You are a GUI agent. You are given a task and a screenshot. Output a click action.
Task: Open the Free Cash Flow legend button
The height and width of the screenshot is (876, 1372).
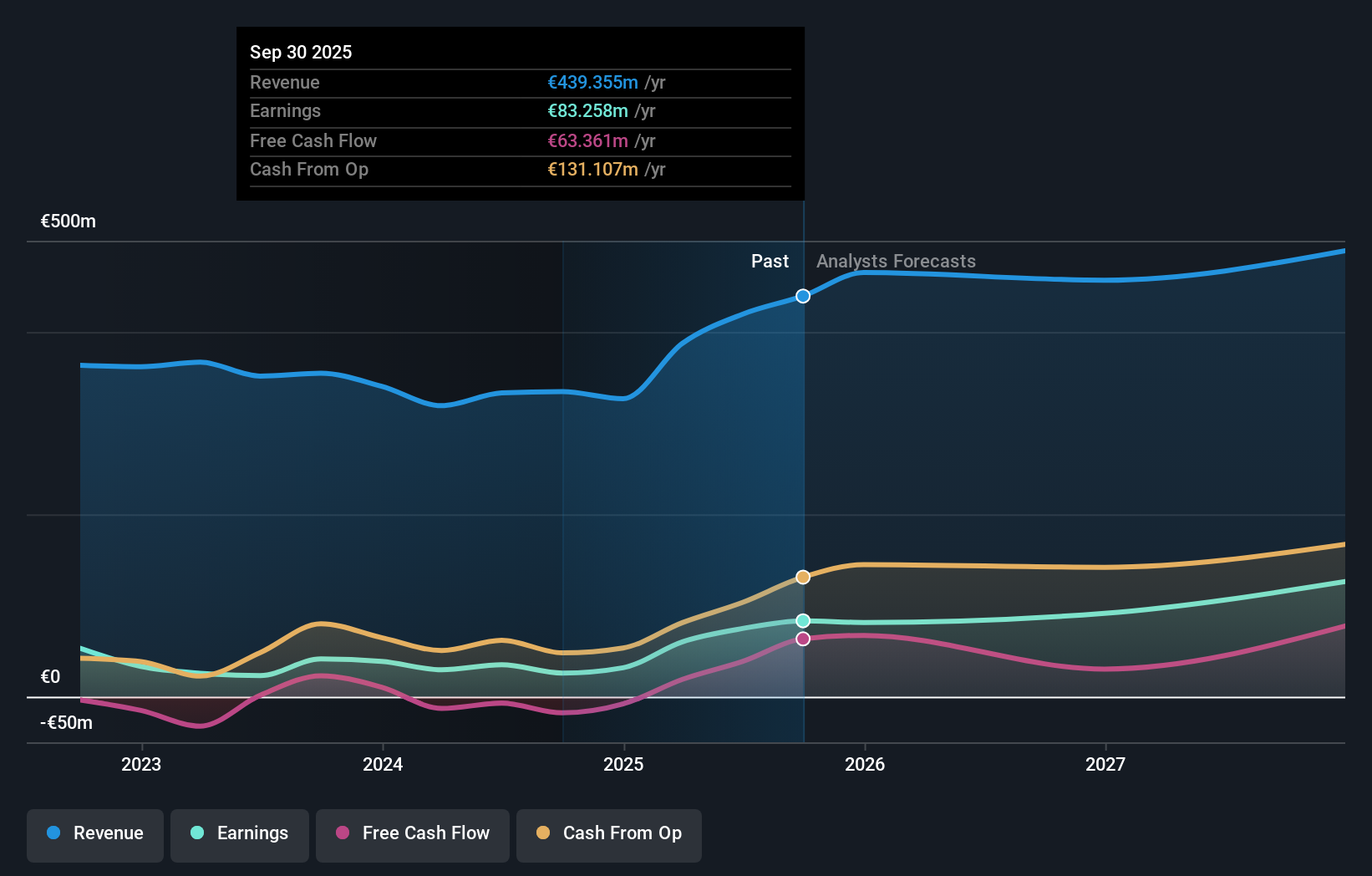pos(412,835)
